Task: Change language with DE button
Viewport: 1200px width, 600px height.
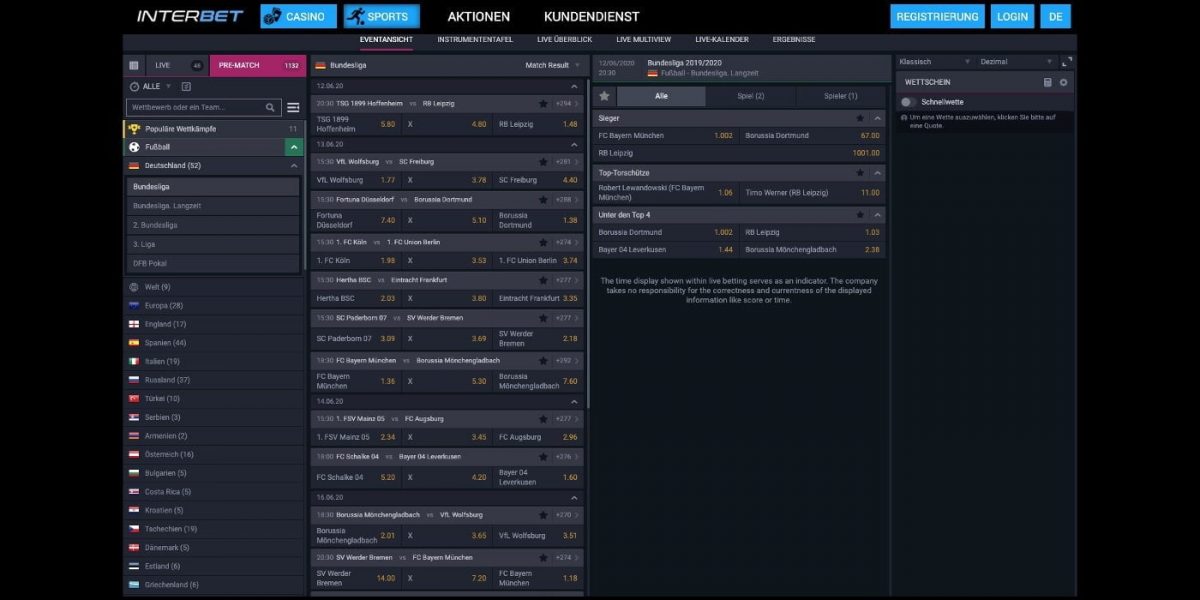Action: [x=1055, y=16]
